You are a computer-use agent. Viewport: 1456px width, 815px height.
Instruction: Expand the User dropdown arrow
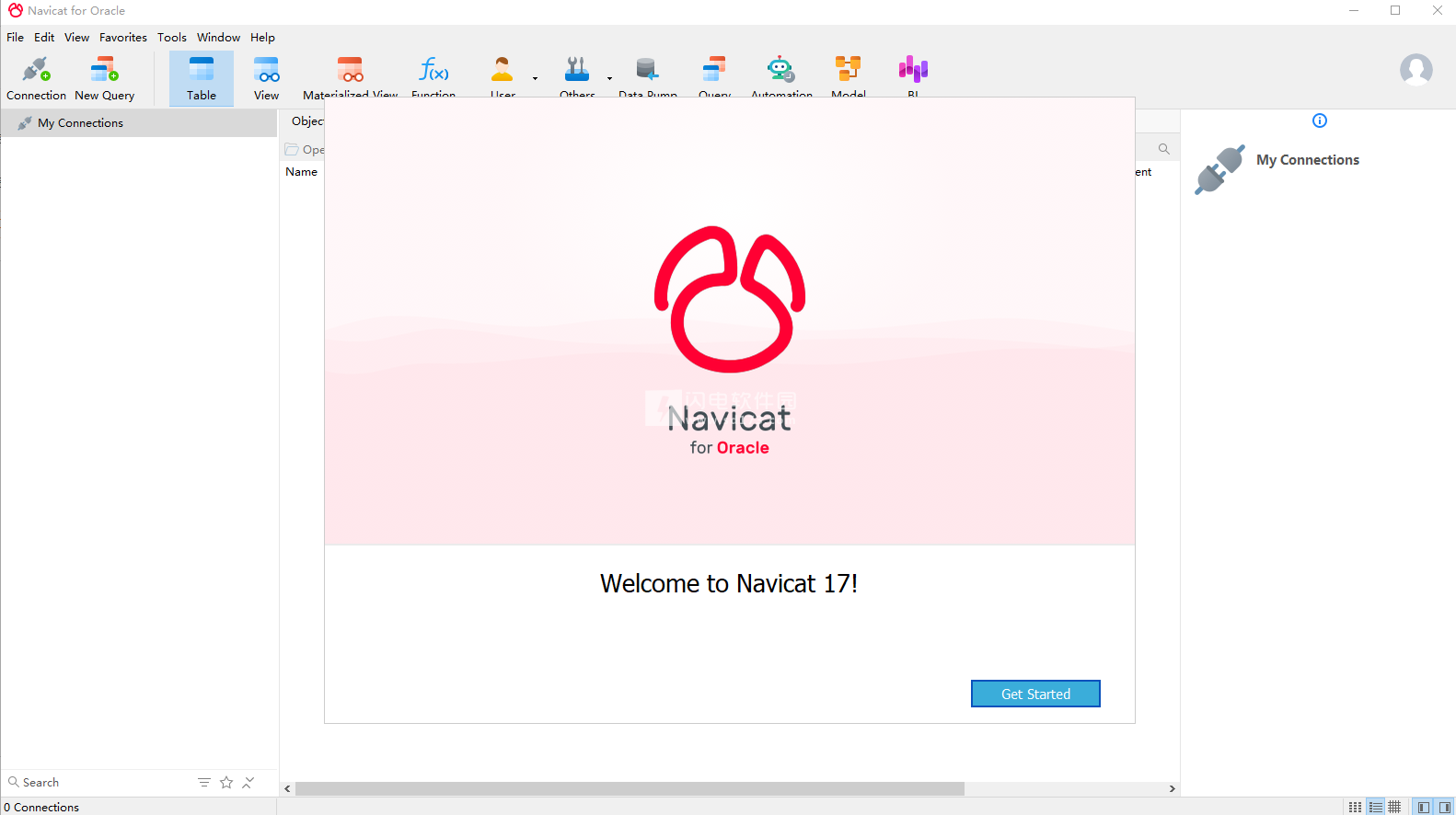click(x=535, y=78)
